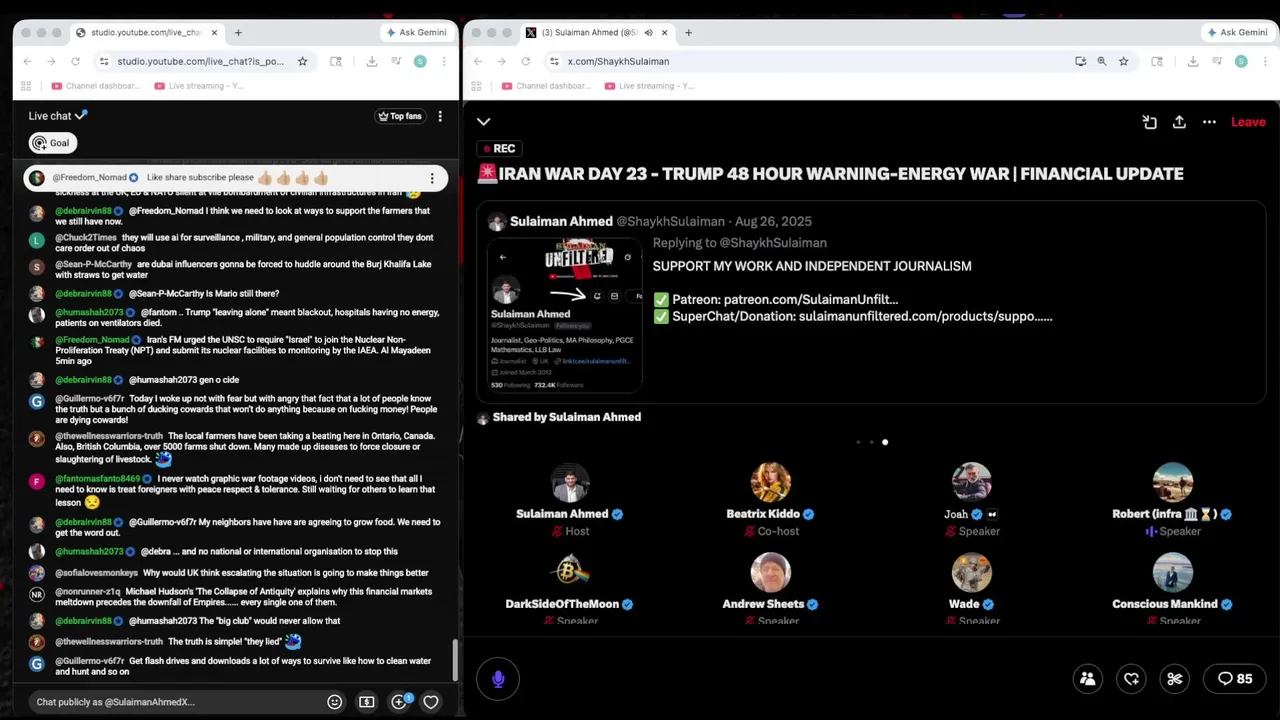Click live chat scrollbar thumb
The height and width of the screenshot is (720, 1280).
pos(456,660)
